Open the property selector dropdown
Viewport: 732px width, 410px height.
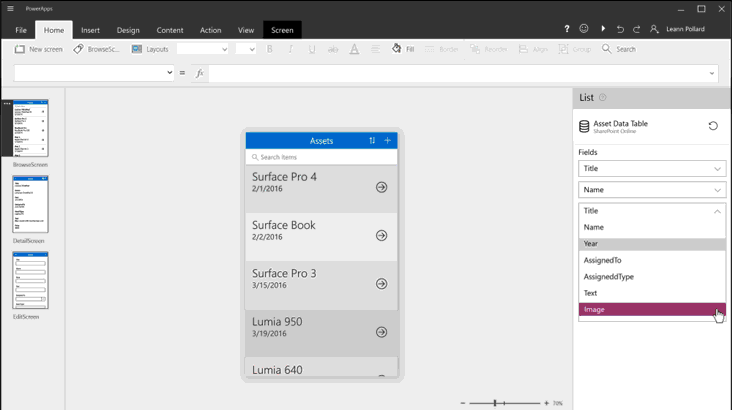coord(94,73)
